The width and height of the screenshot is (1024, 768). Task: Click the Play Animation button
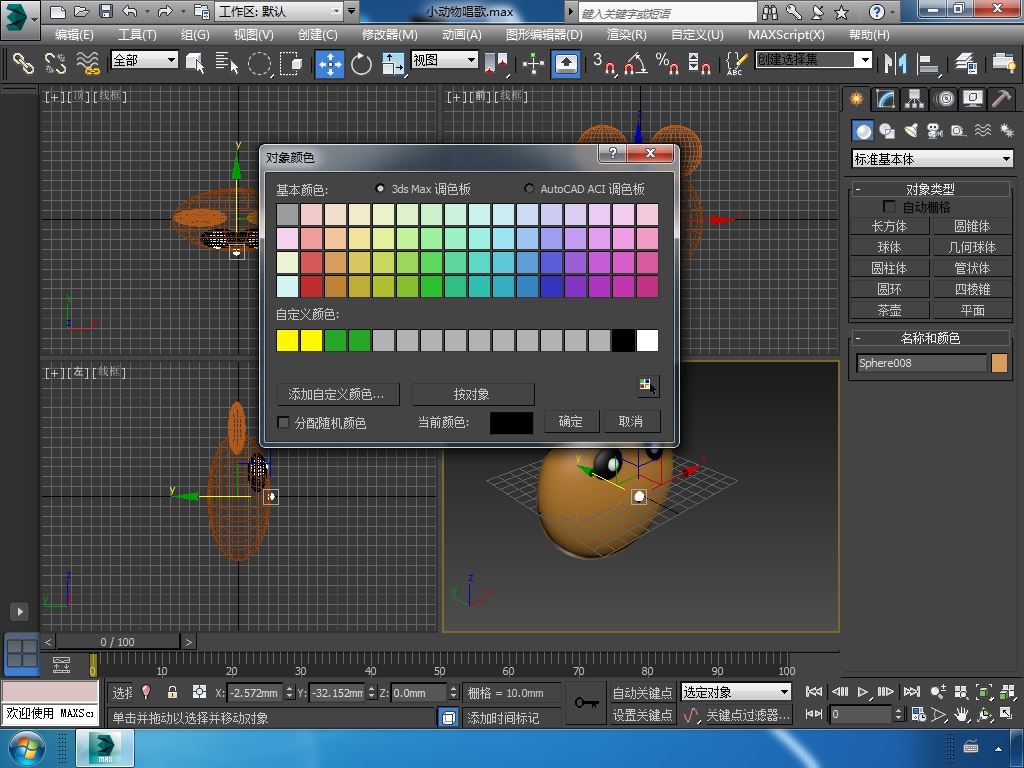pyautogui.click(x=863, y=692)
